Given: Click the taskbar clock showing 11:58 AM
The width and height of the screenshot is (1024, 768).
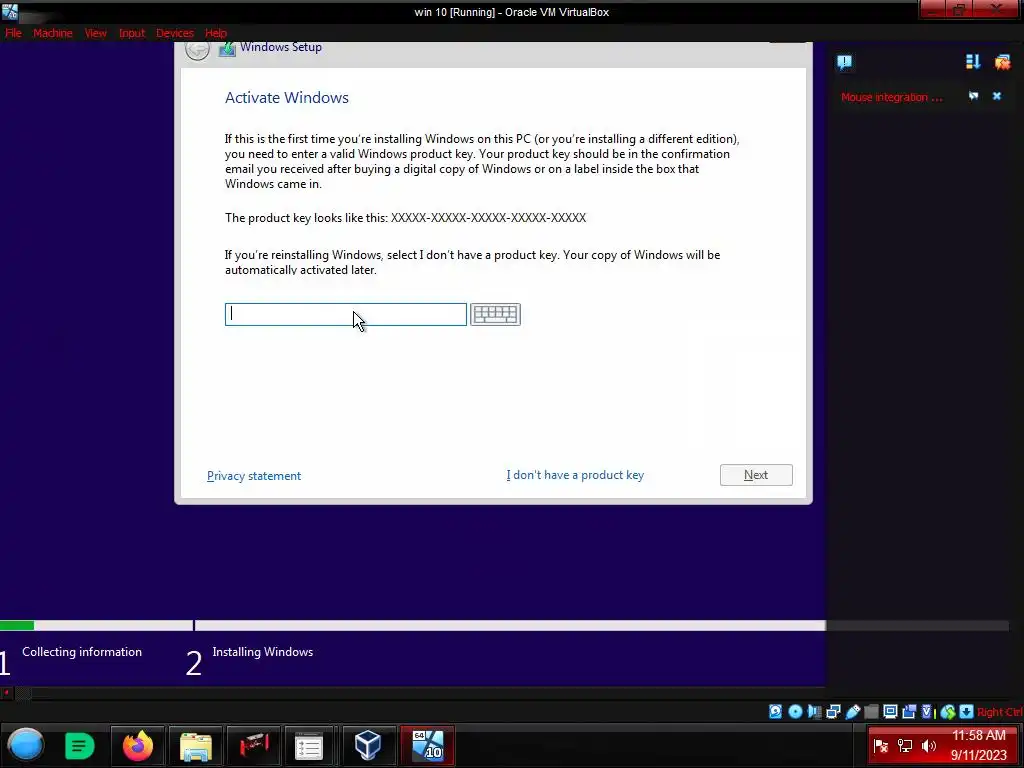Looking at the screenshot, I should tap(978, 746).
